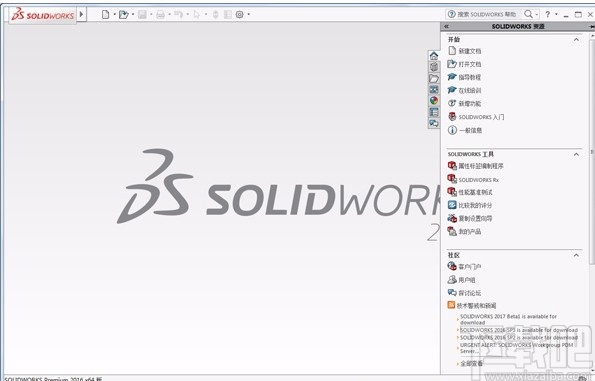The width and height of the screenshot is (595, 381).
Task: Open news item SOLIDWORKS 2016 SP3 is available
Action: [x=519, y=330]
